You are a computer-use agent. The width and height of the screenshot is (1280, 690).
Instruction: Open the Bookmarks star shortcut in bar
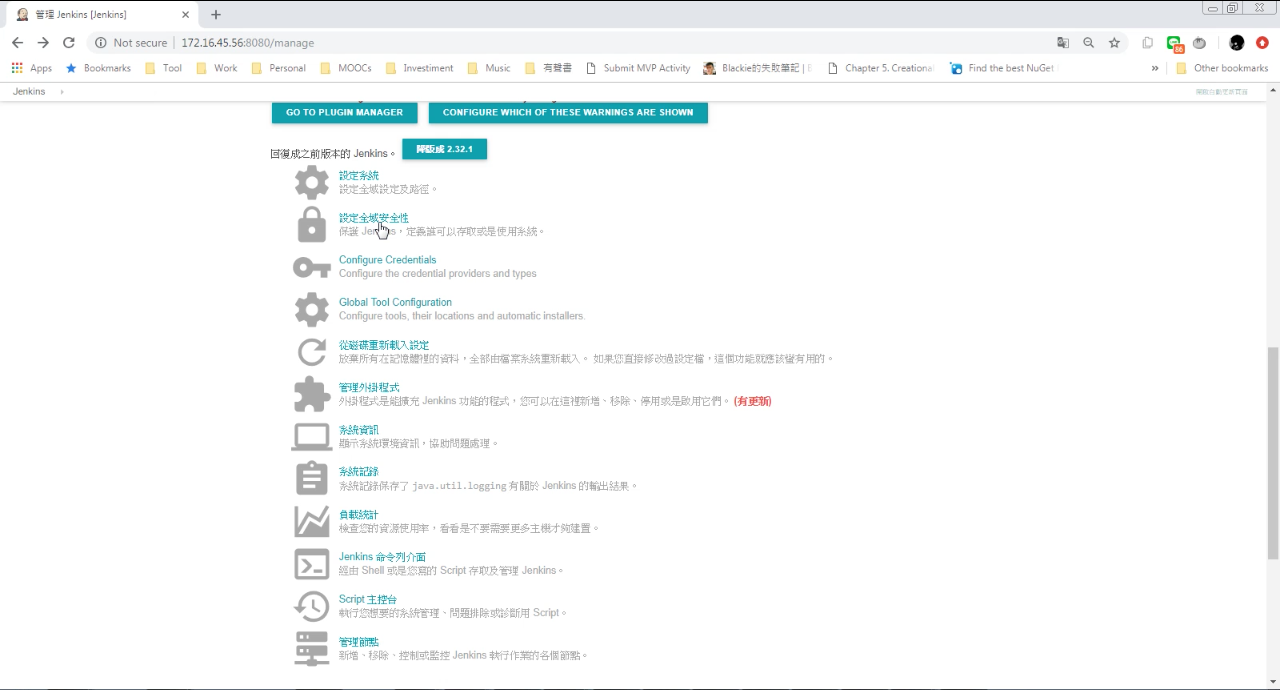coord(98,68)
